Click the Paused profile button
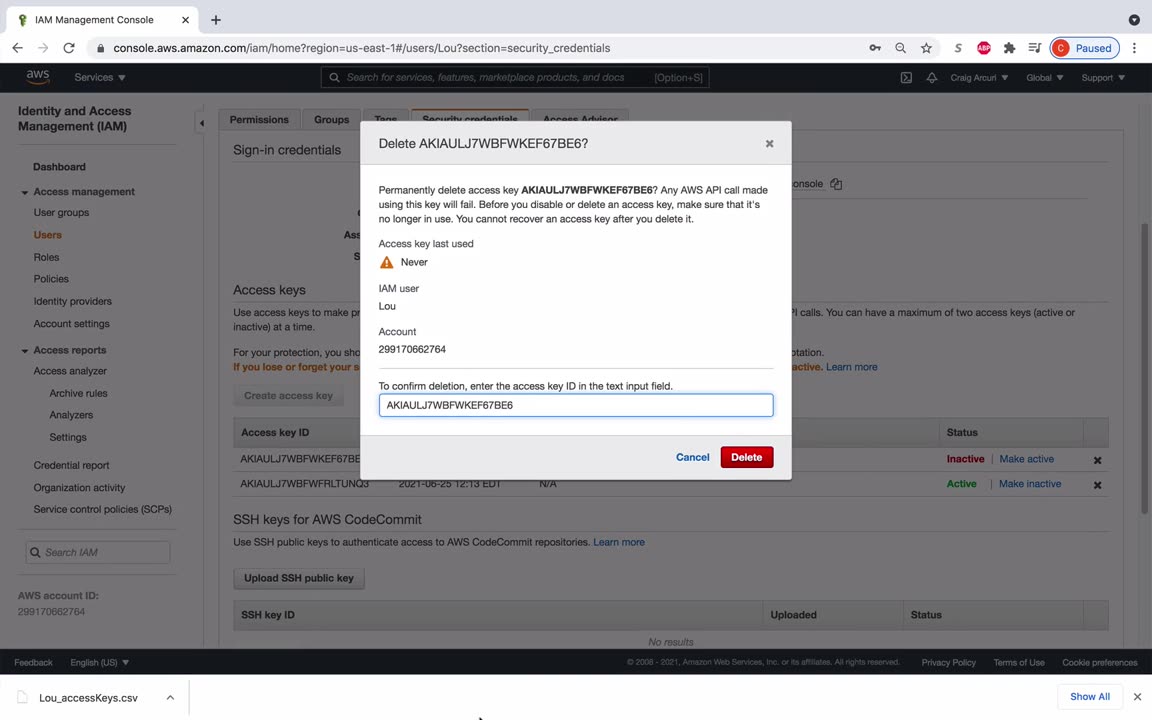1152x720 pixels. tap(1084, 48)
